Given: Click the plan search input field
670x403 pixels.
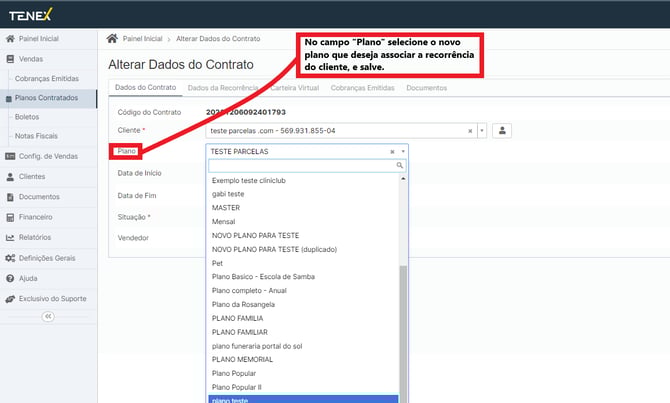Looking at the screenshot, I should pyautogui.click(x=300, y=165).
